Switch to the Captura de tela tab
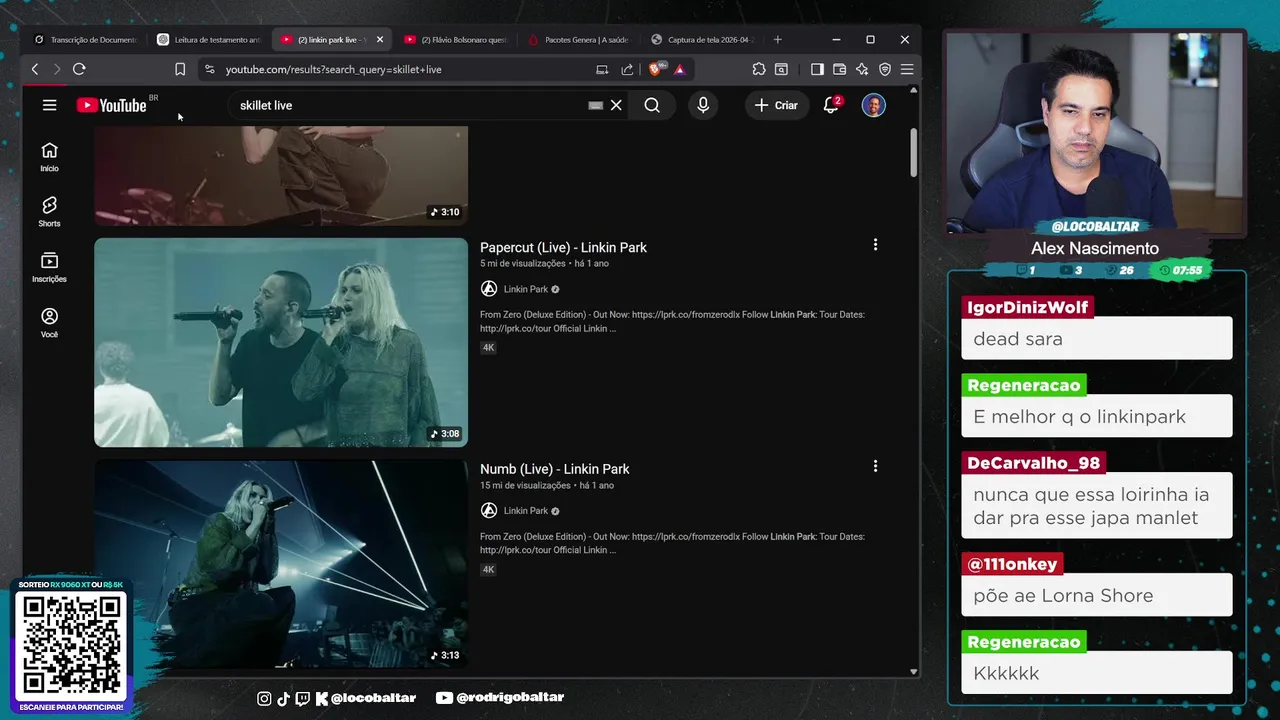The height and width of the screenshot is (720, 1280). click(703, 40)
